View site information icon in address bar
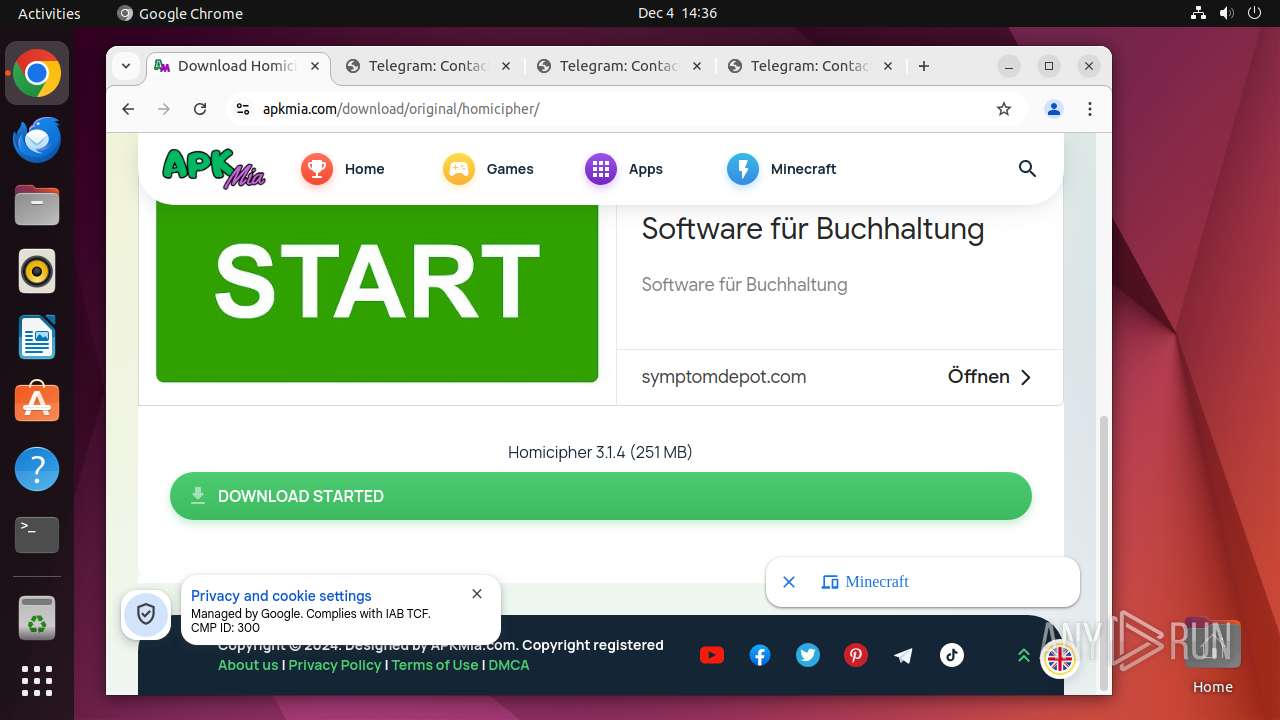 [x=242, y=109]
